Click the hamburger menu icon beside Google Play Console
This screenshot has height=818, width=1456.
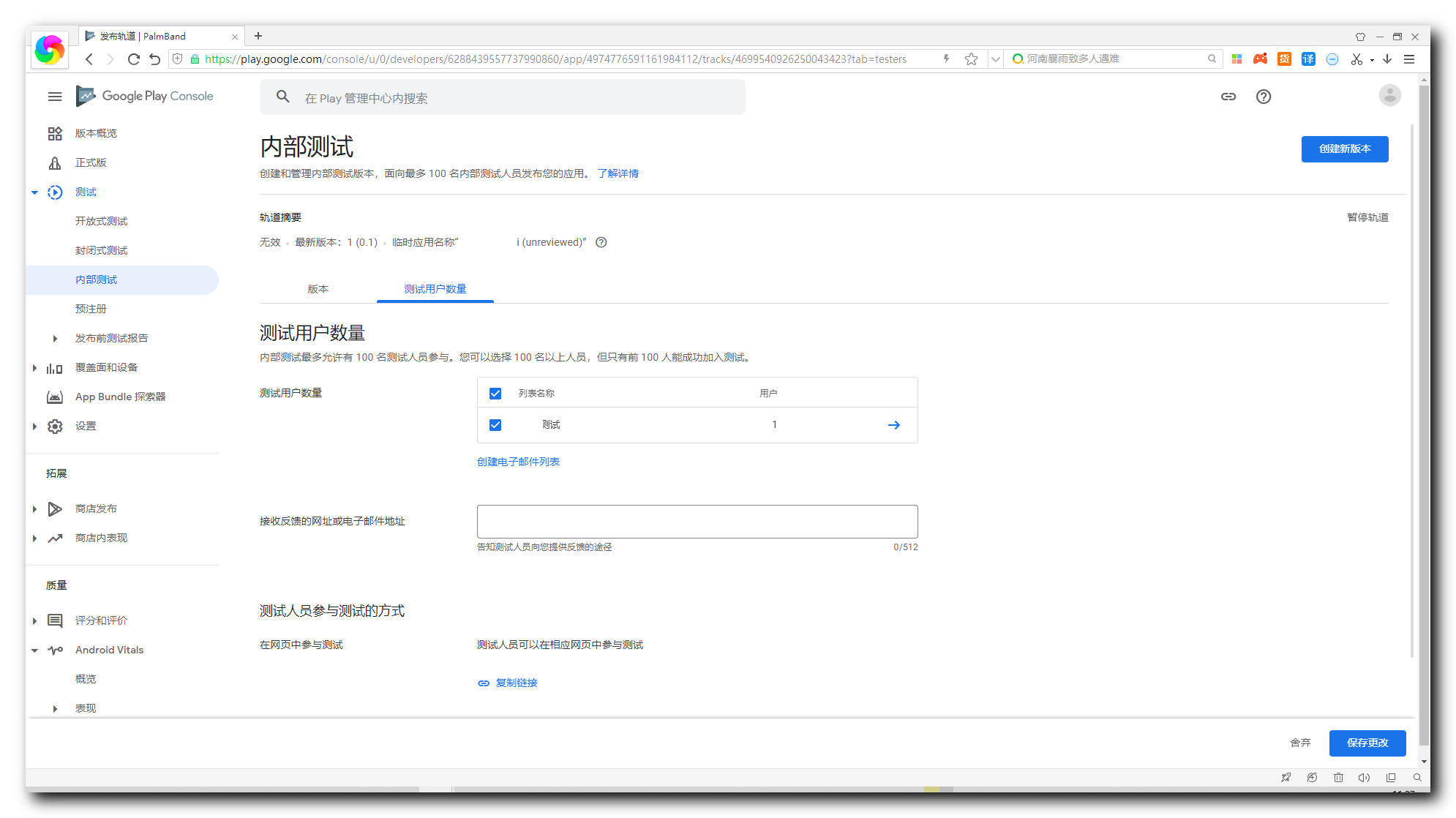(x=55, y=97)
